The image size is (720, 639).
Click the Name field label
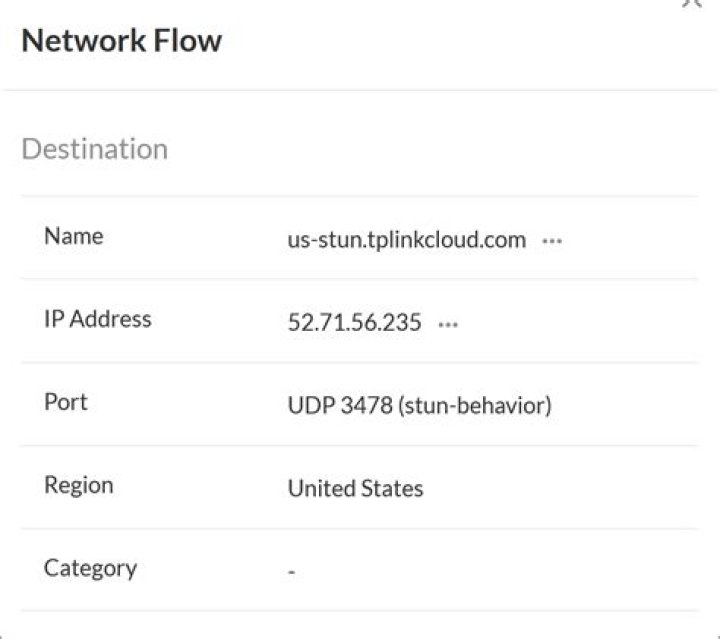(73, 236)
